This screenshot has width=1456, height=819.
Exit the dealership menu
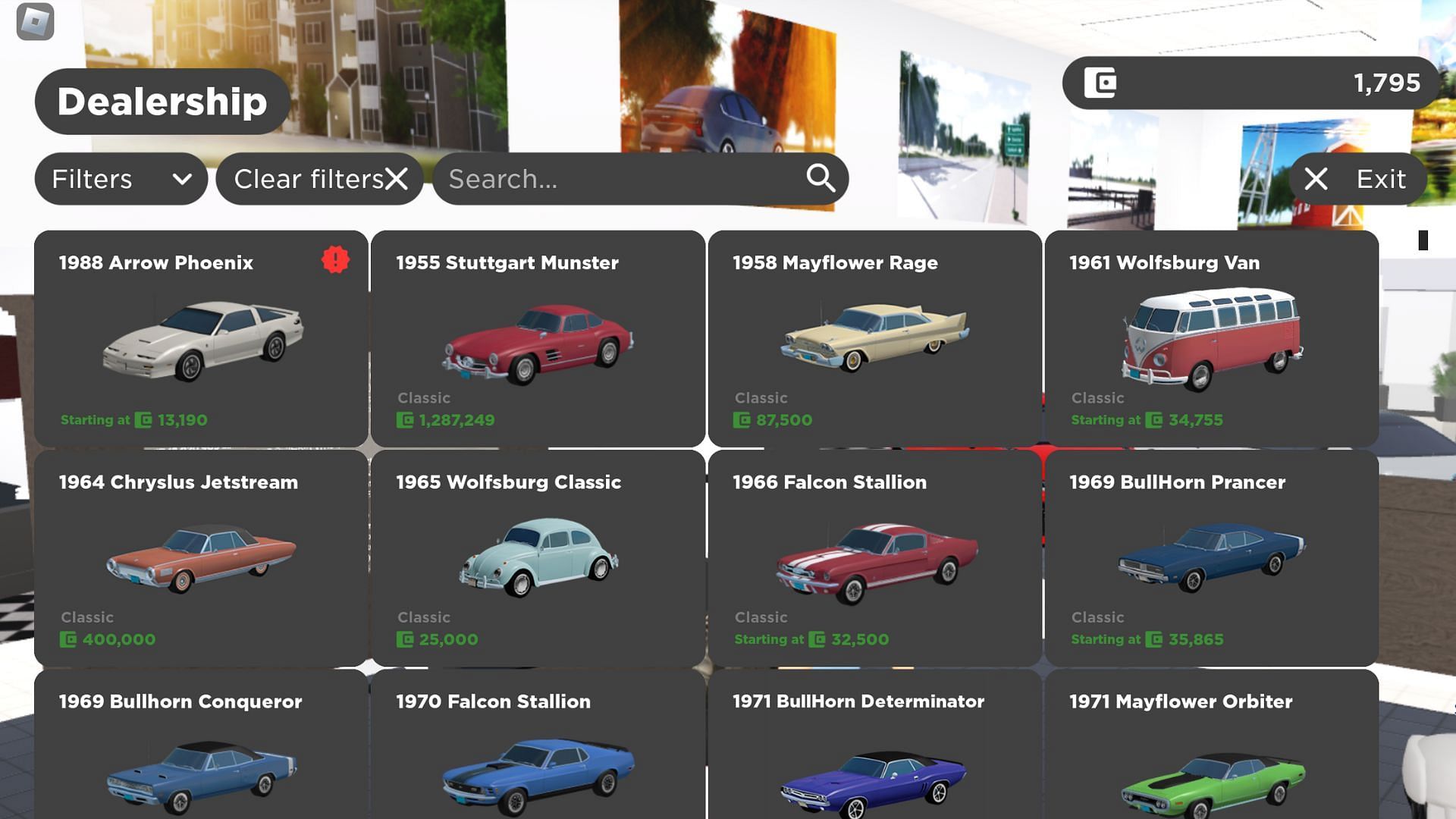[x=1357, y=179]
